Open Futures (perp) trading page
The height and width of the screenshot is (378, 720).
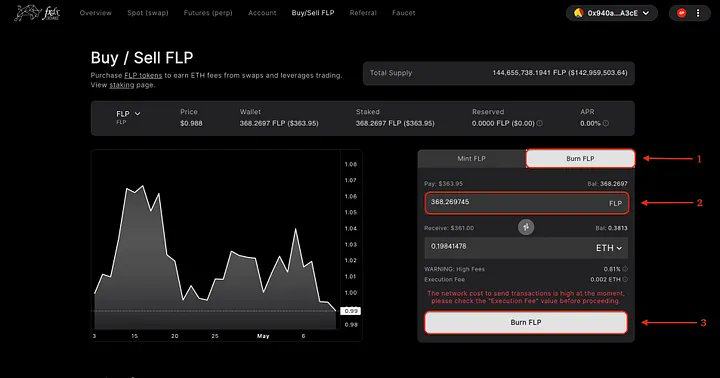pyautogui.click(x=208, y=13)
